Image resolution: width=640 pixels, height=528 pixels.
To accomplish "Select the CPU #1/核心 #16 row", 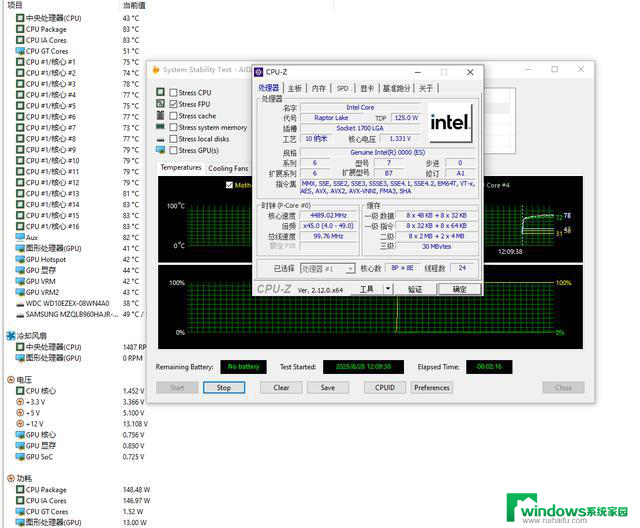I will 73,226.
